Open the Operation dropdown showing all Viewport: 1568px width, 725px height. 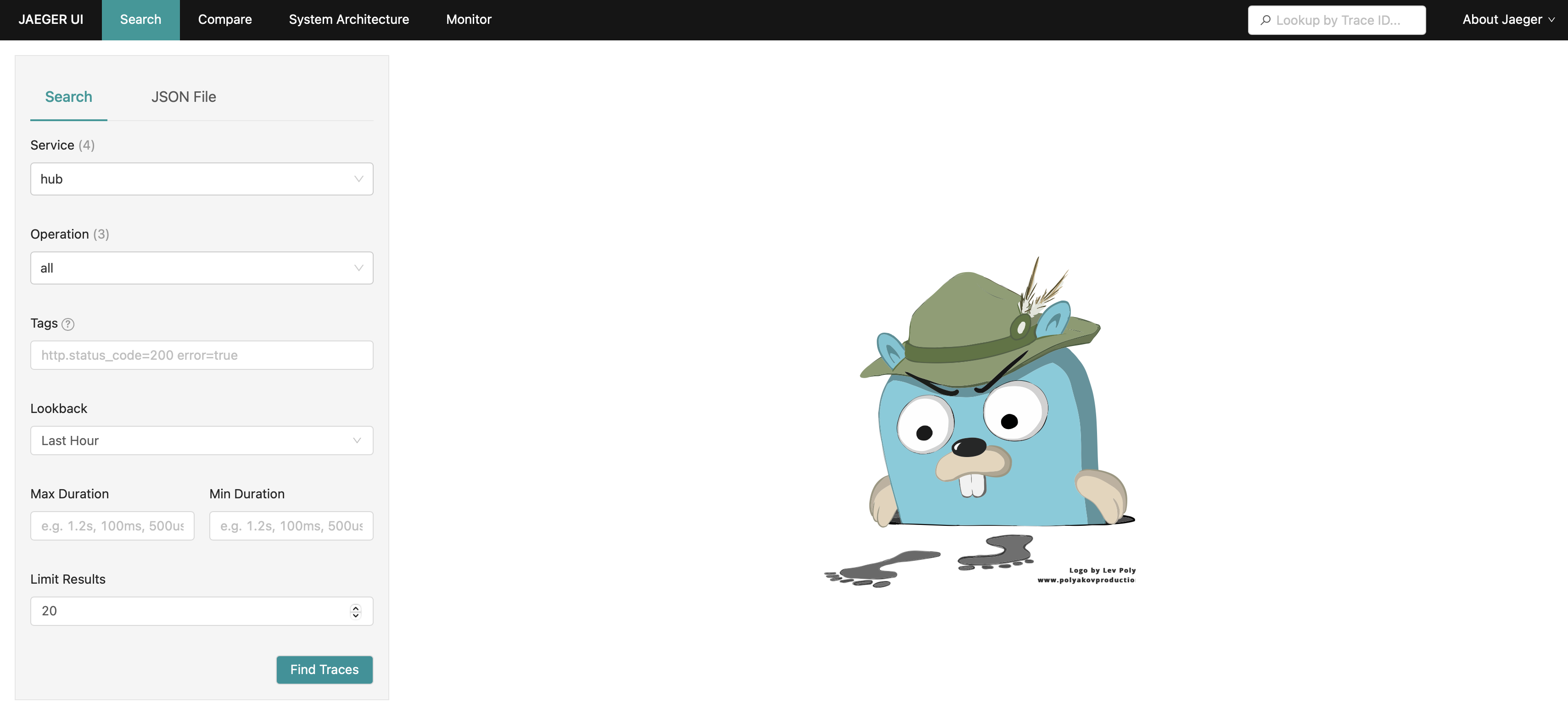tap(202, 268)
